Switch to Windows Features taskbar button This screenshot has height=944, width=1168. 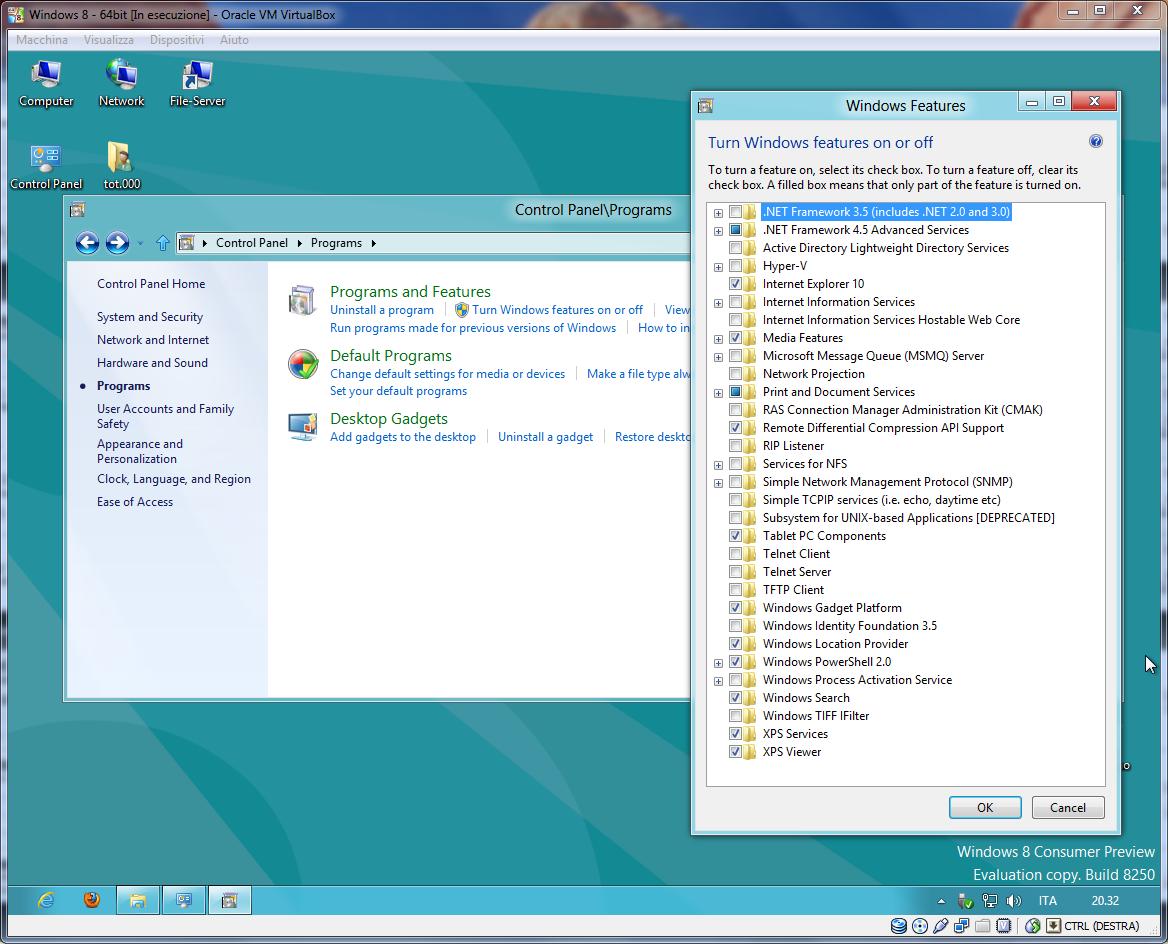point(229,900)
